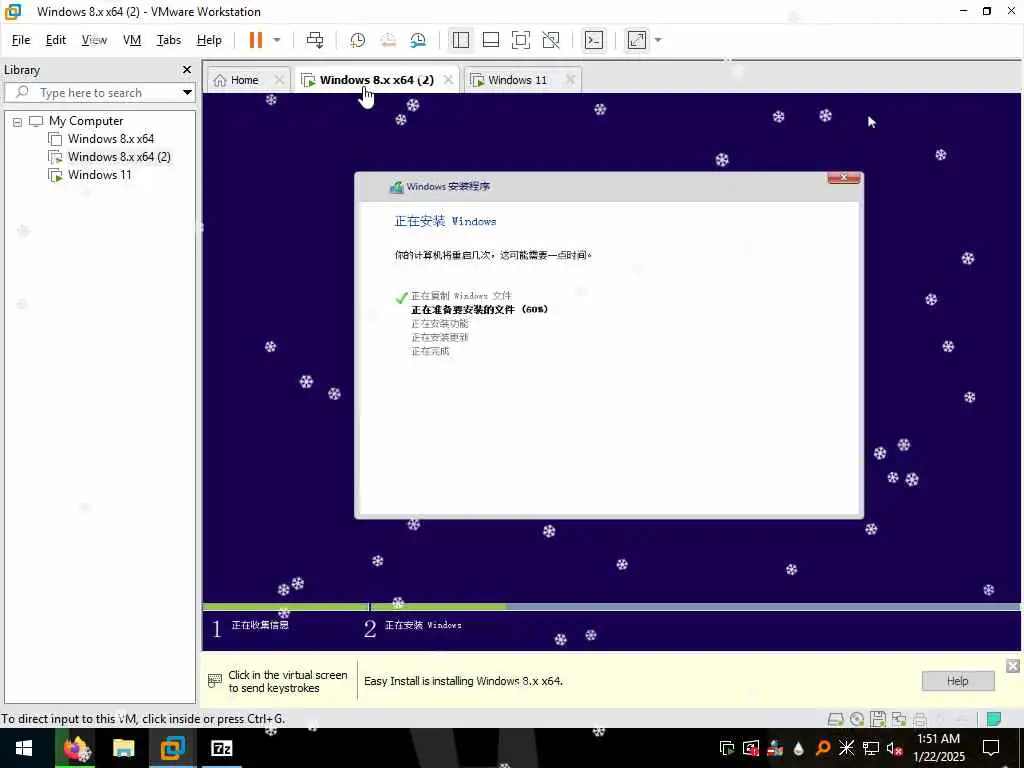Open the snapshot manager icon

tap(418, 40)
